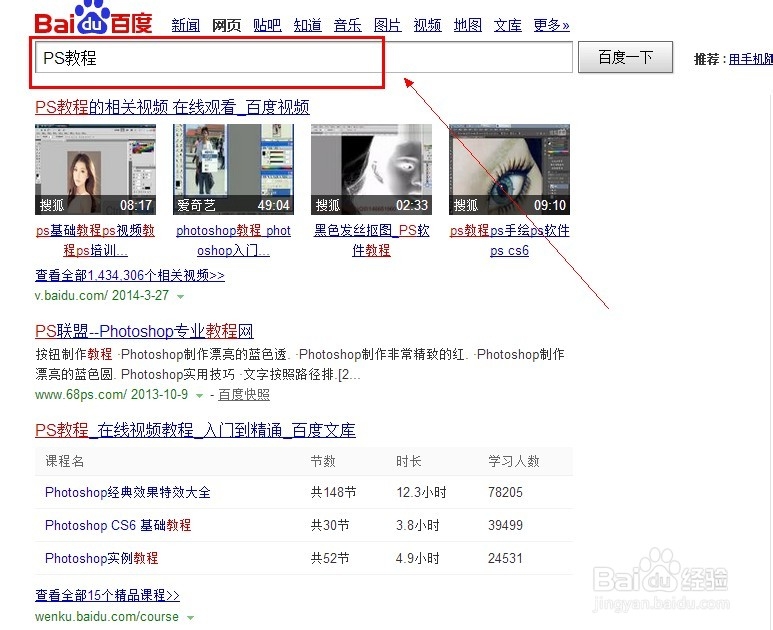Click the 39499 learners count
This screenshot has height=630, width=773.
coord(505,525)
